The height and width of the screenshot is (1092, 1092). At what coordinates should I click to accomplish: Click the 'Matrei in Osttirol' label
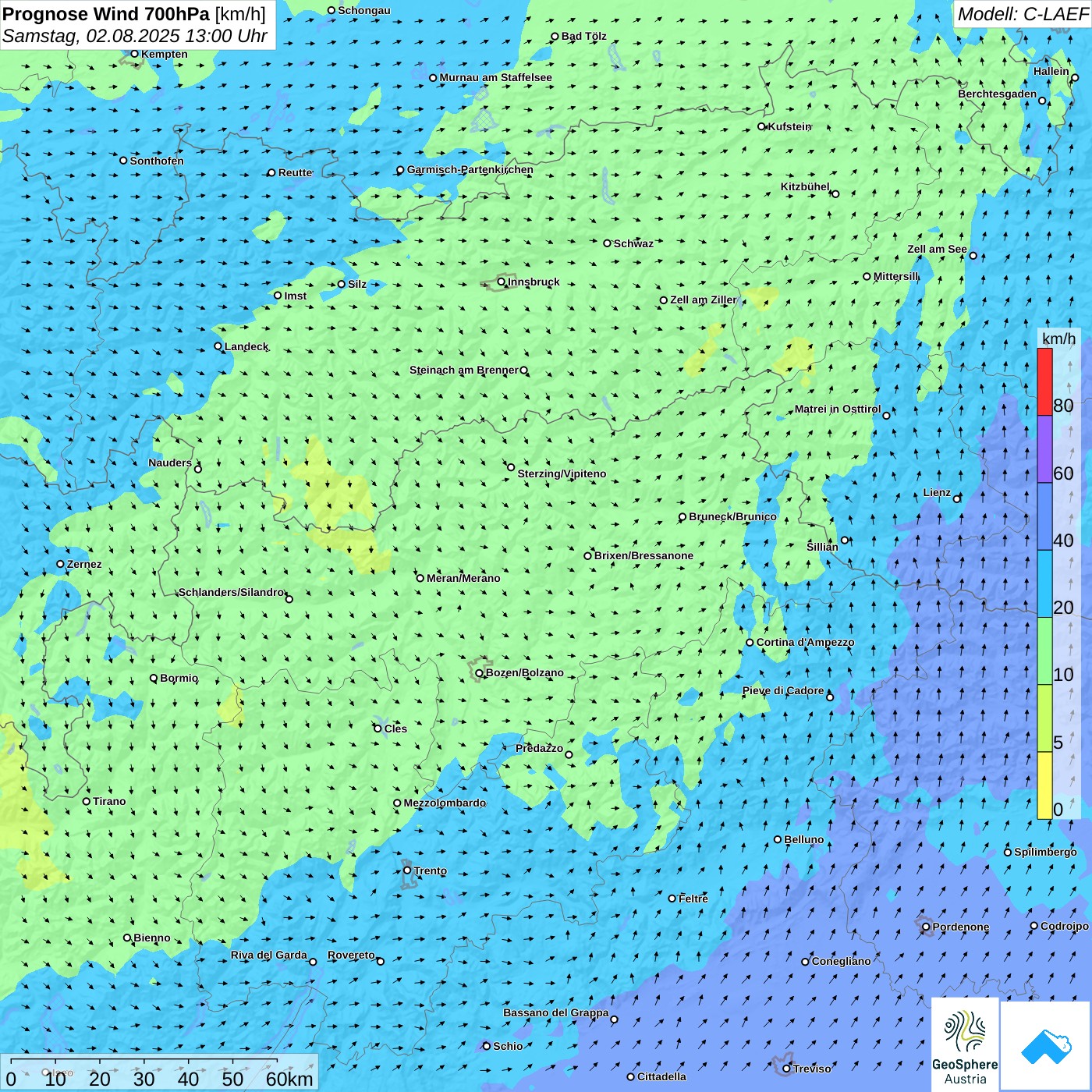(x=838, y=409)
